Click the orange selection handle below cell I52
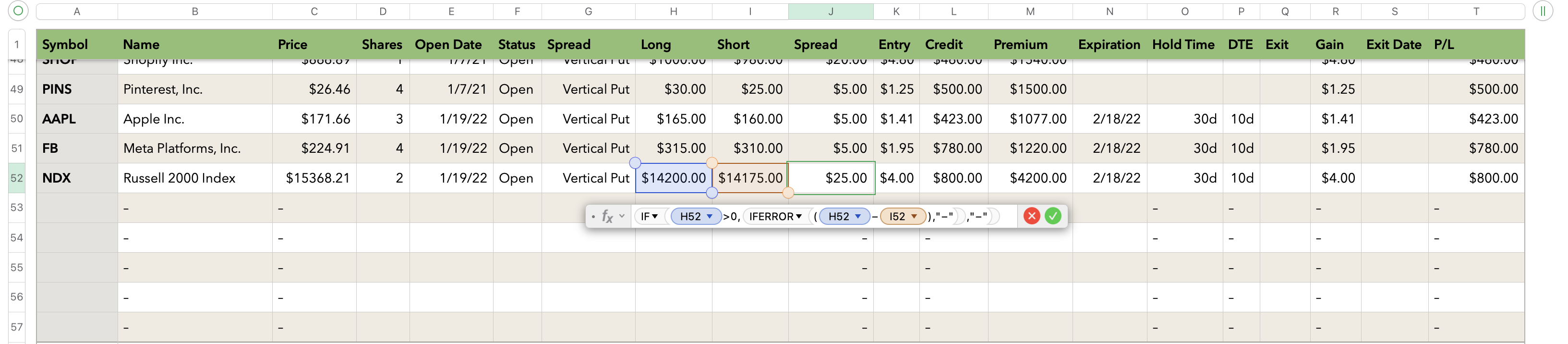The image size is (1568, 344). pos(788,193)
